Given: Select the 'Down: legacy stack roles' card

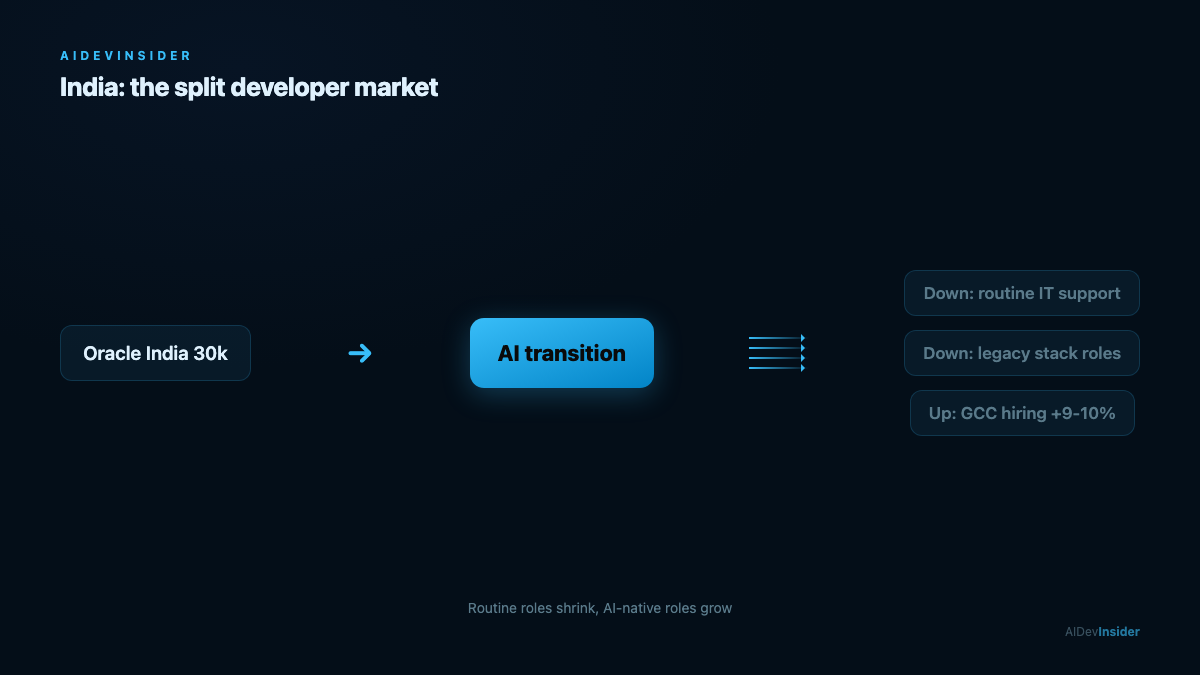Looking at the screenshot, I should tap(1022, 353).
